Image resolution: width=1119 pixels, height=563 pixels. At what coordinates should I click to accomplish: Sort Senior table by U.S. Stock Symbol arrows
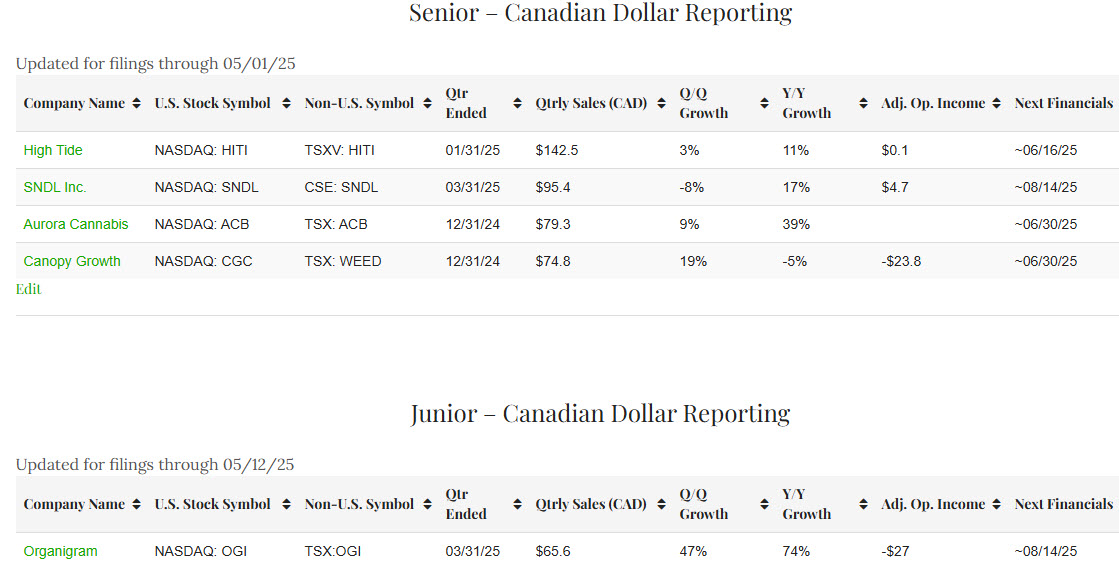tap(286, 103)
